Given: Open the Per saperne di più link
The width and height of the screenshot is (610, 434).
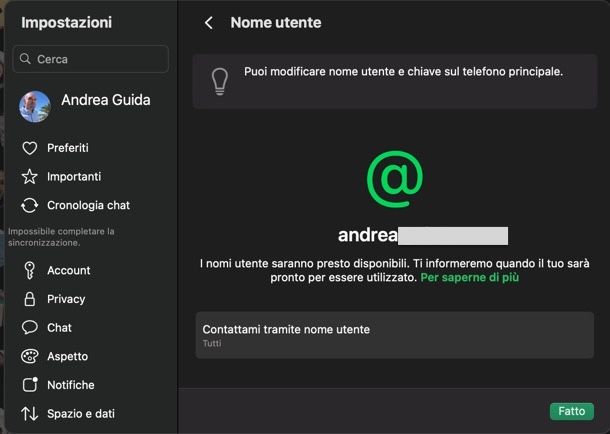Looking at the screenshot, I should (470, 277).
